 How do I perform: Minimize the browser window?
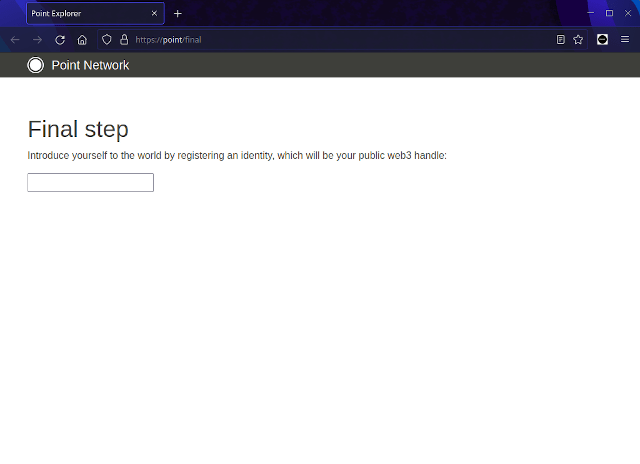(x=590, y=13)
